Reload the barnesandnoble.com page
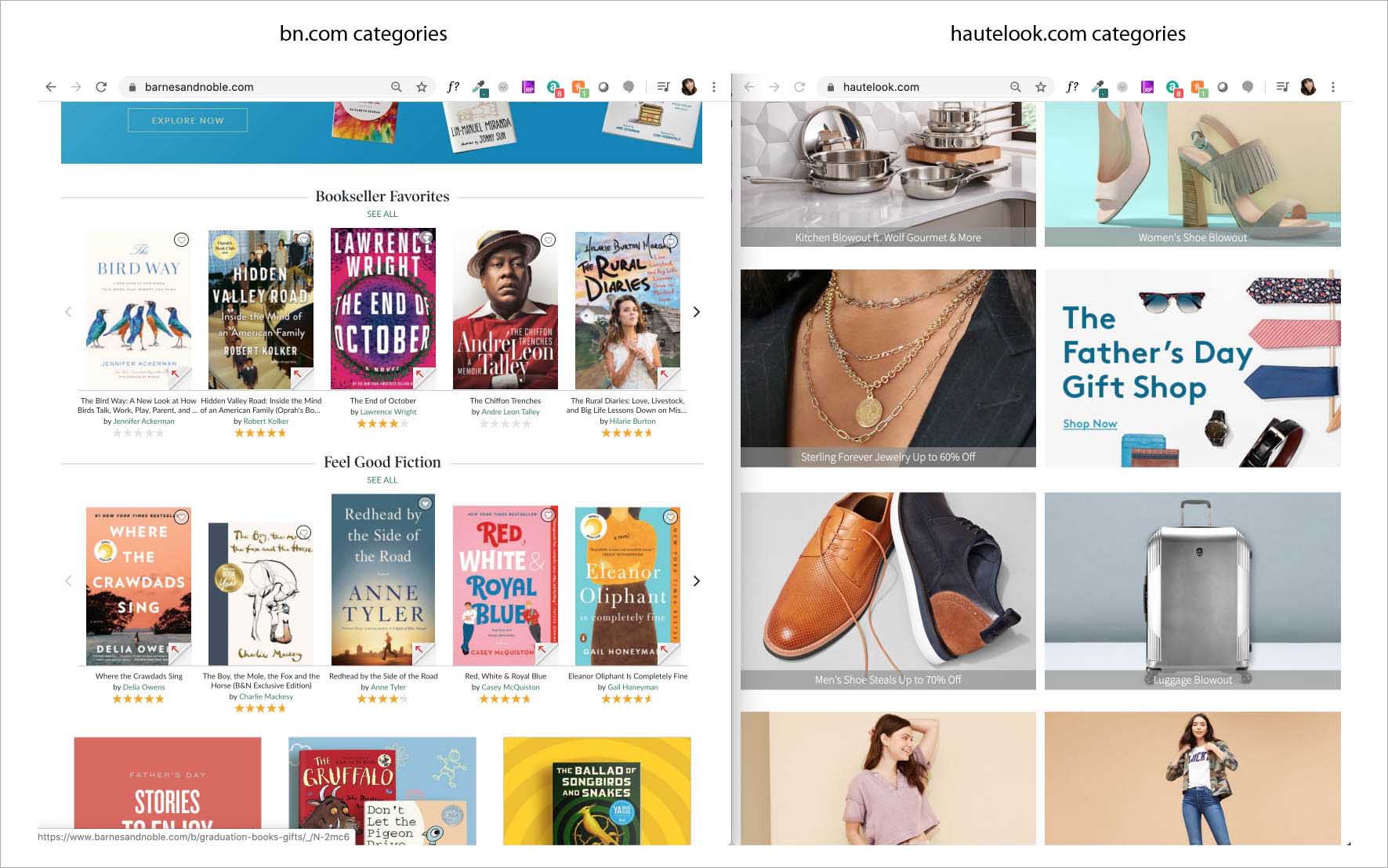Screen dimensions: 1388x868 pyautogui.click(x=101, y=87)
